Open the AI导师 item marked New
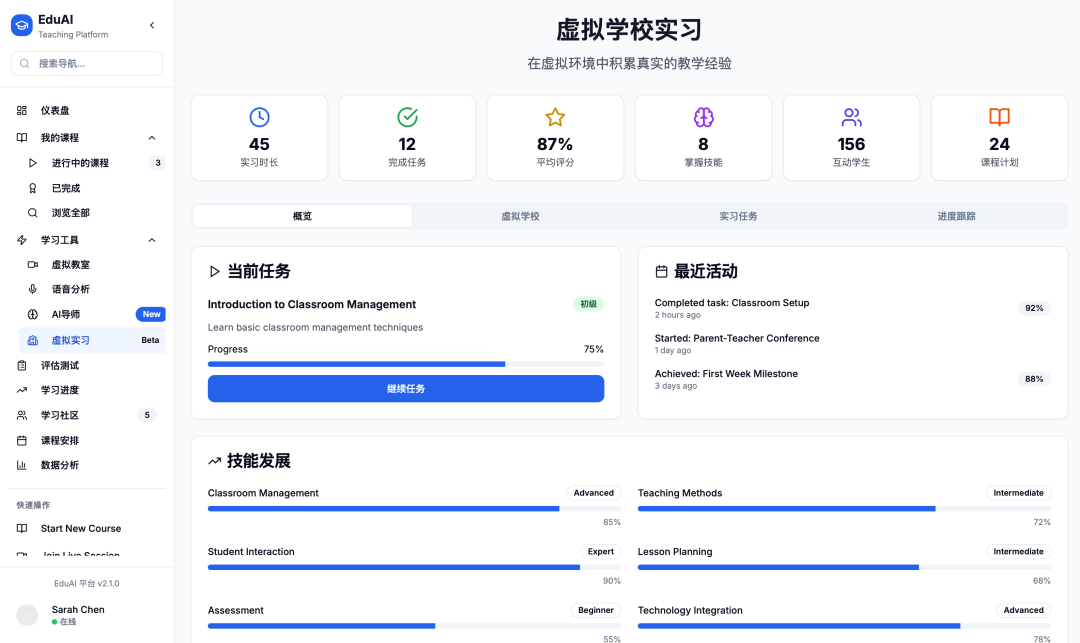The image size is (1080, 643). [66, 314]
